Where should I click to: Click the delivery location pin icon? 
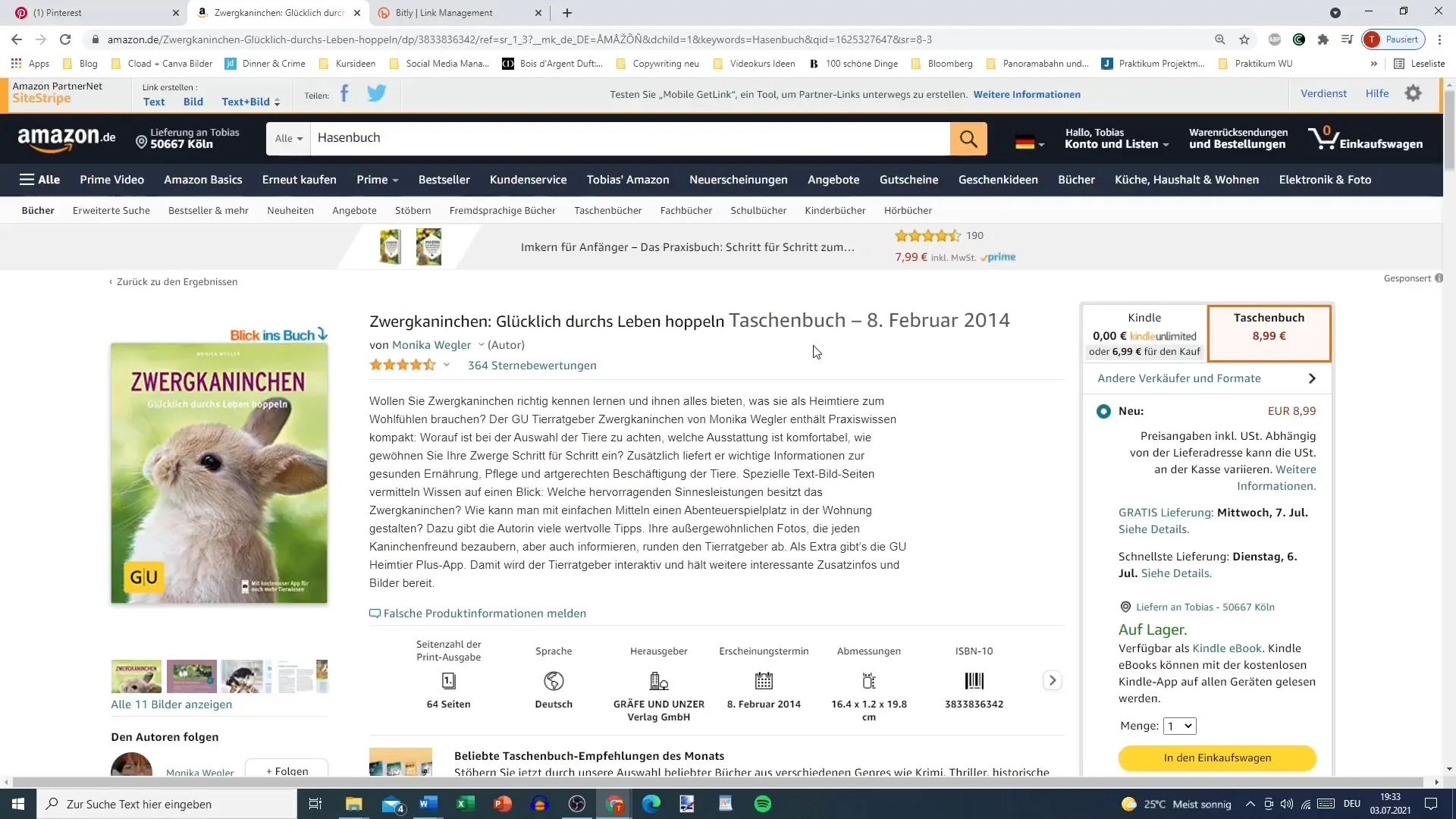pos(141,142)
